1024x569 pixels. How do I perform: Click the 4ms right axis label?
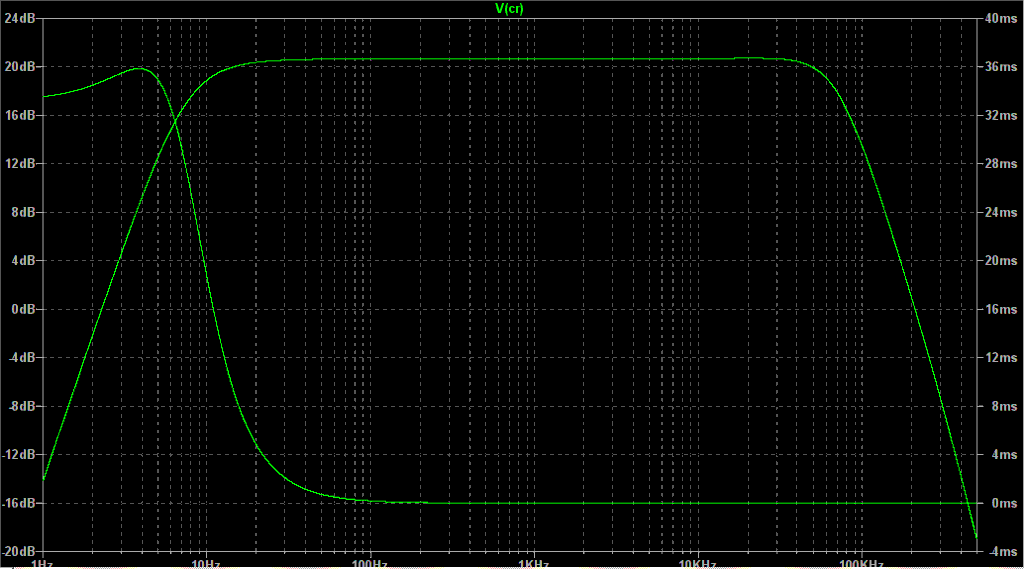coord(1004,454)
